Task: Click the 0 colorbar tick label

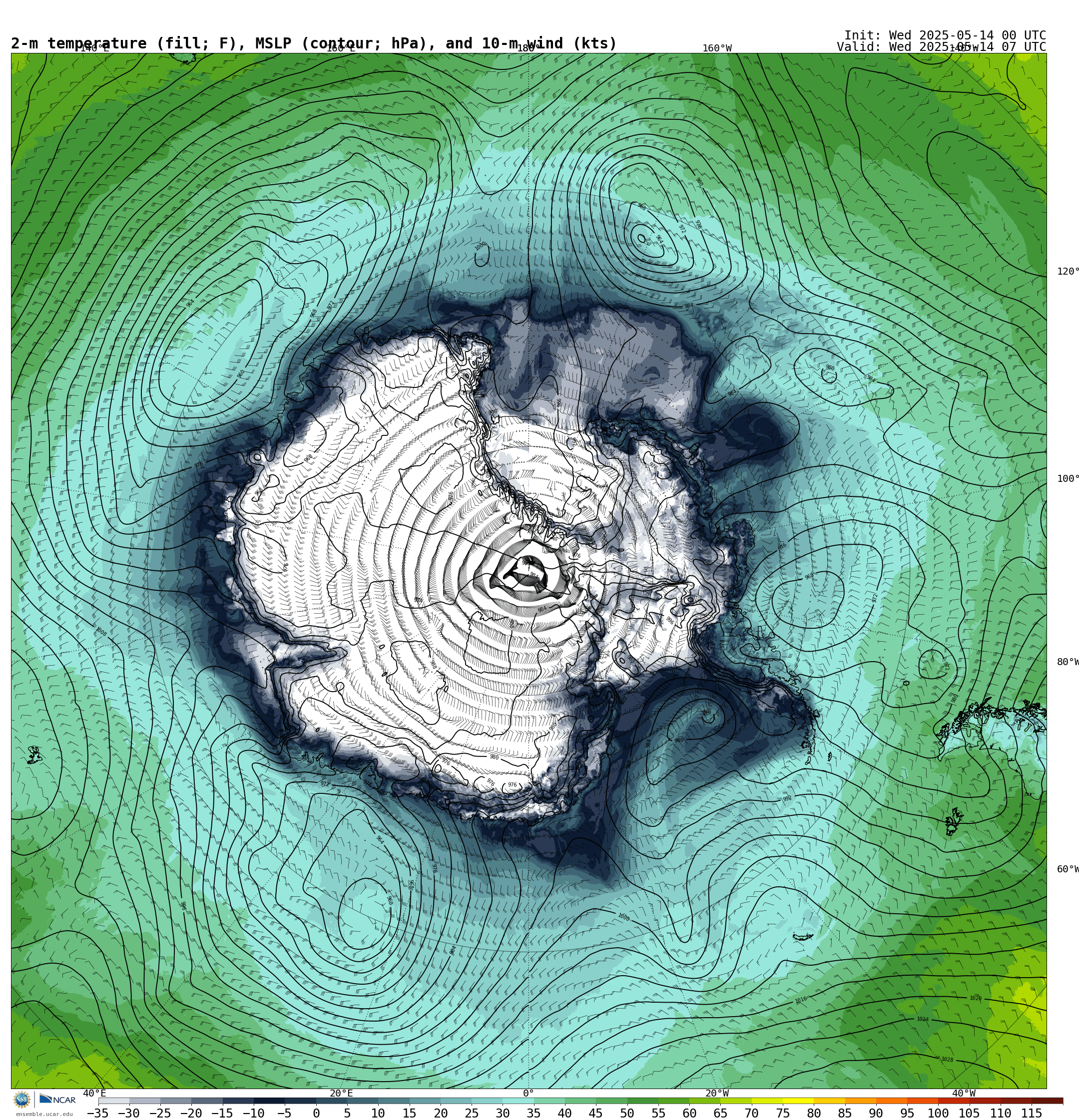Action: coord(316,1113)
